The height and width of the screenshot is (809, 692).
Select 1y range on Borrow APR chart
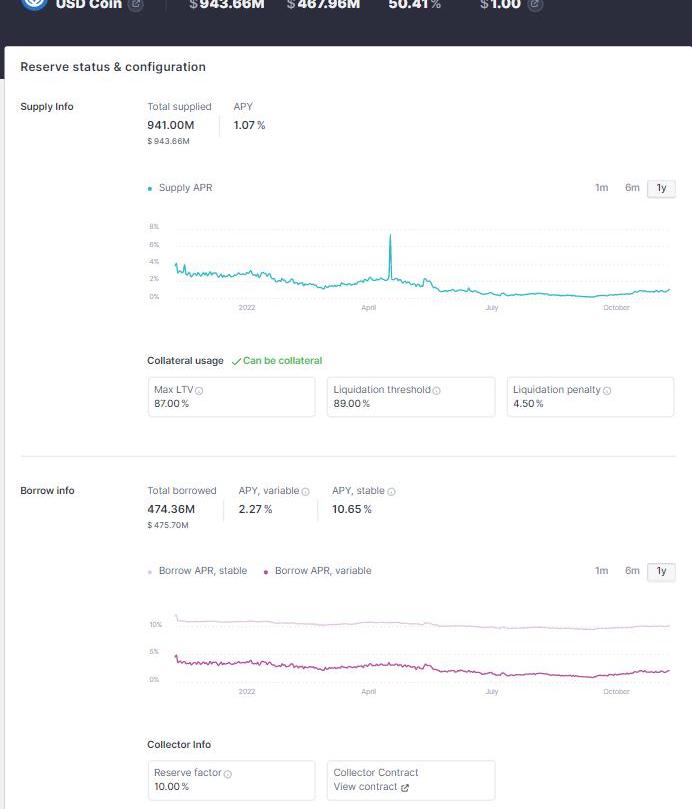(660, 571)
